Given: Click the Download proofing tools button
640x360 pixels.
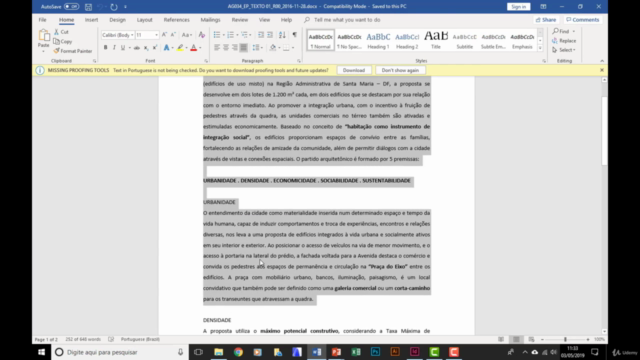Looking at the screenshot, I should (x=354, y=70).
